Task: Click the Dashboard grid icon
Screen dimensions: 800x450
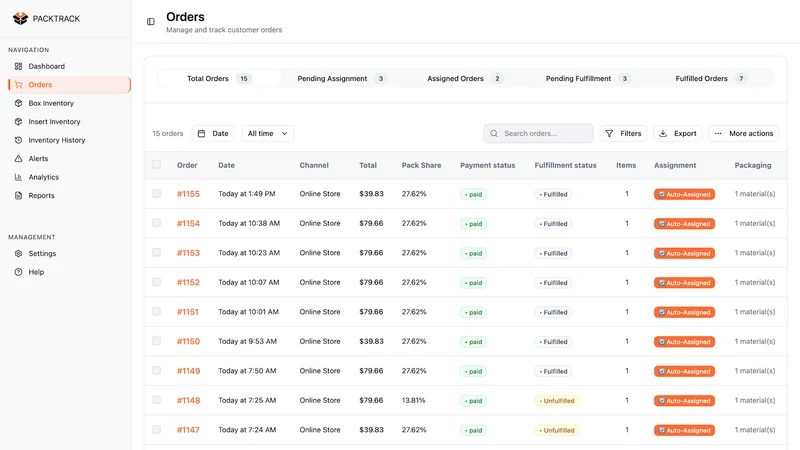Action: click(18, 66)
